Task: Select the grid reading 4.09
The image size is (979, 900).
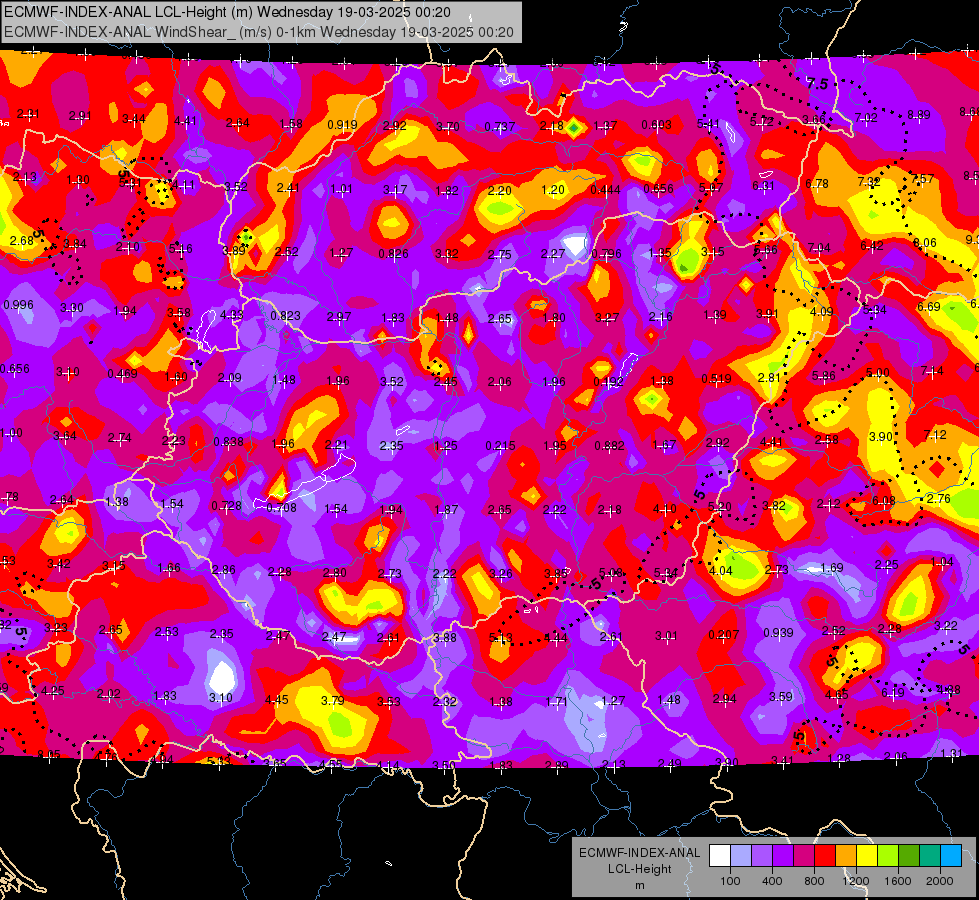Action: point(821,312)
